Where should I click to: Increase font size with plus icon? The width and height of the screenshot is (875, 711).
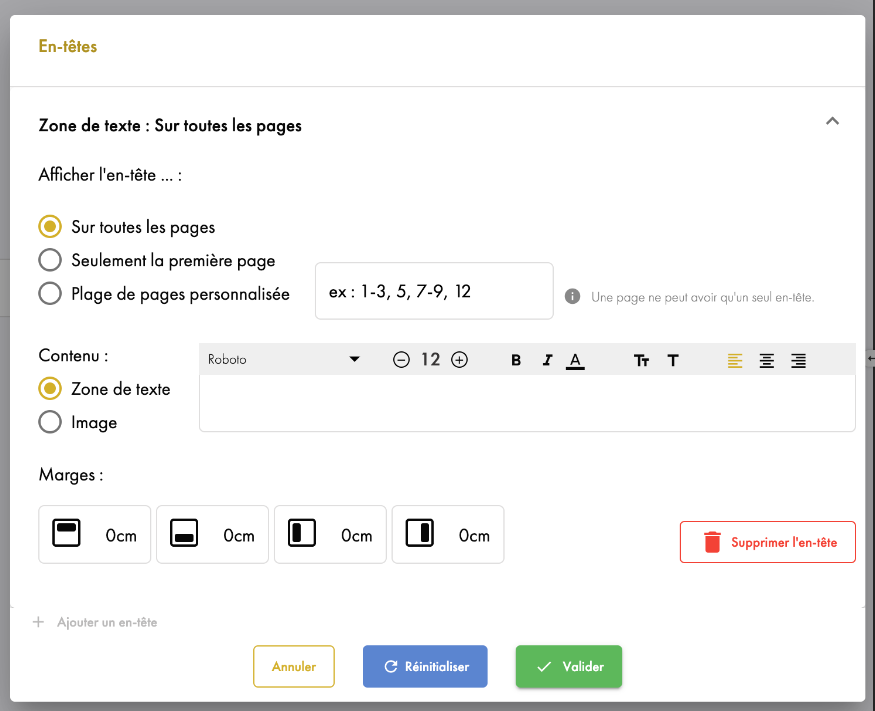tap(460, 360)
